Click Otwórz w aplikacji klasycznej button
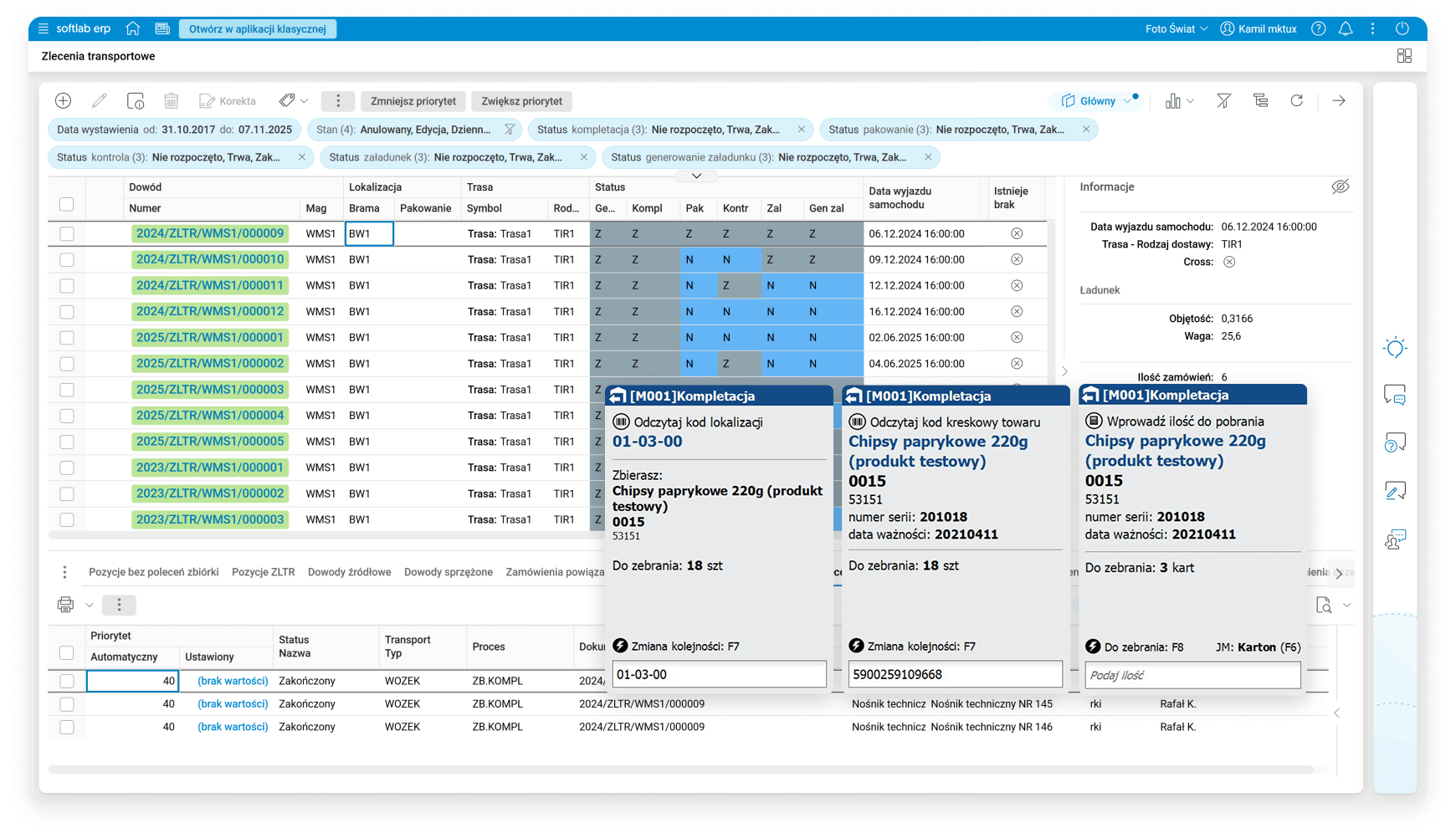This screenshot has width=1456, height=833. click(x=257, y=28)
